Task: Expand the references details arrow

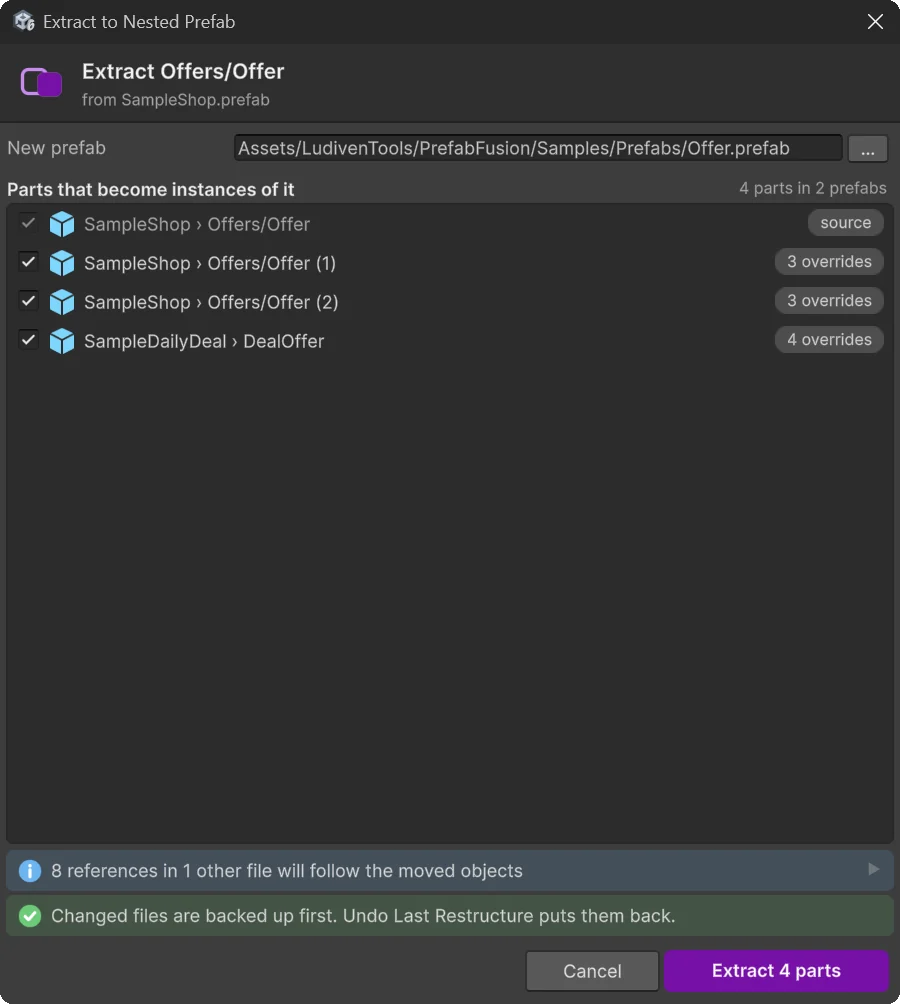Action: point(873,870)
